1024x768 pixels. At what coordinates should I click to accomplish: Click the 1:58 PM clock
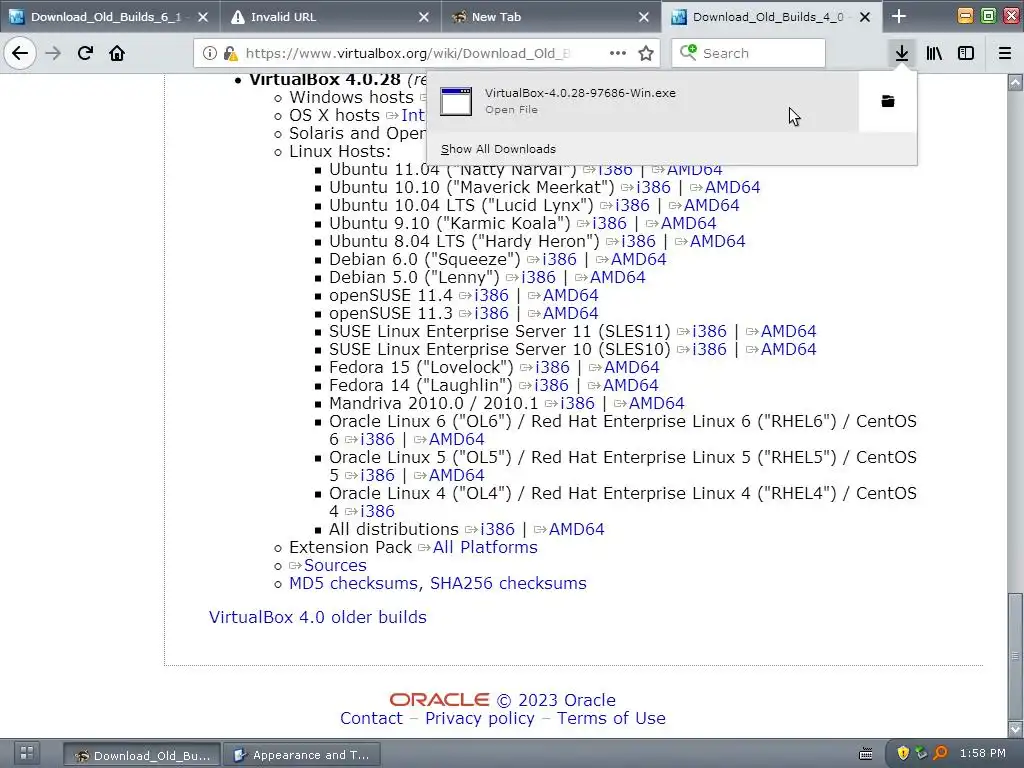point(983,753)
